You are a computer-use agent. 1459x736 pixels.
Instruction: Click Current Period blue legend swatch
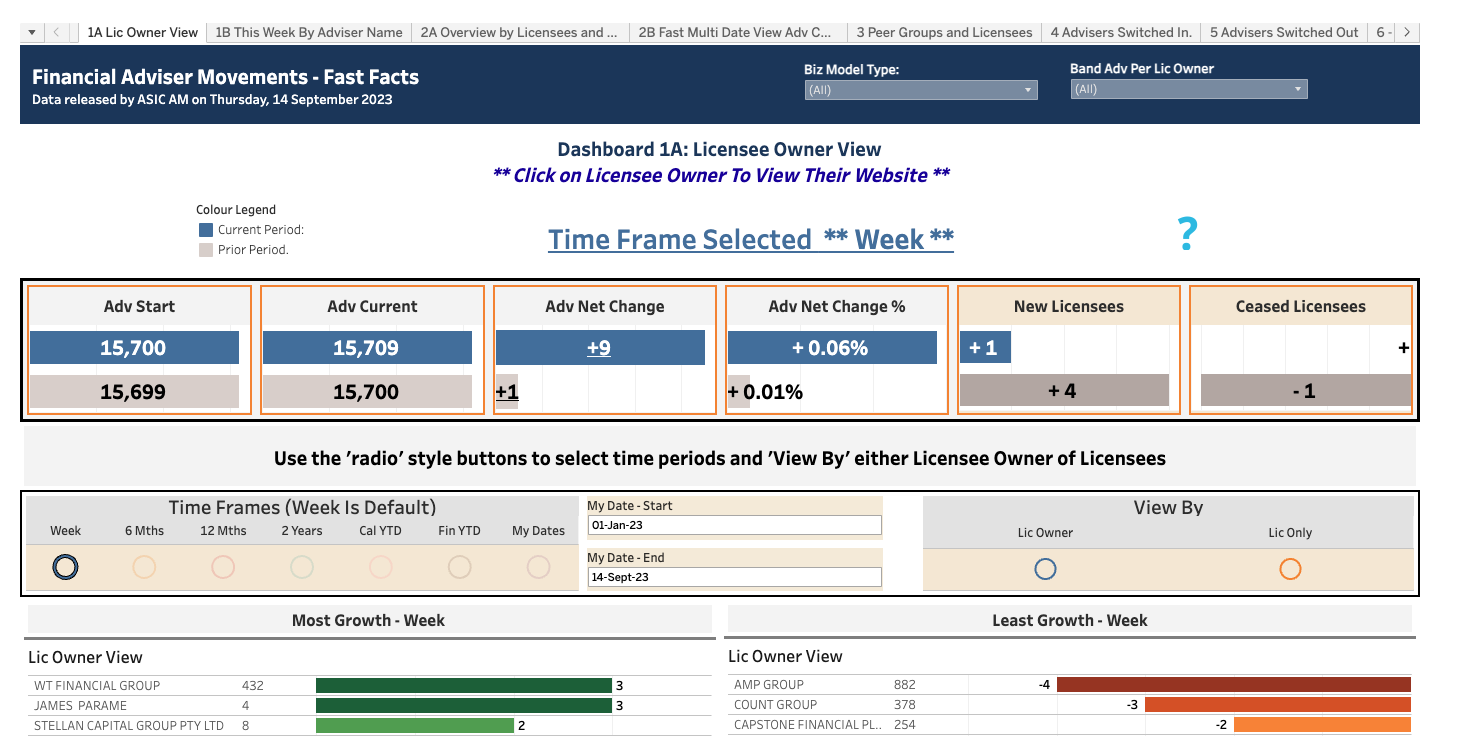point(206,230)
